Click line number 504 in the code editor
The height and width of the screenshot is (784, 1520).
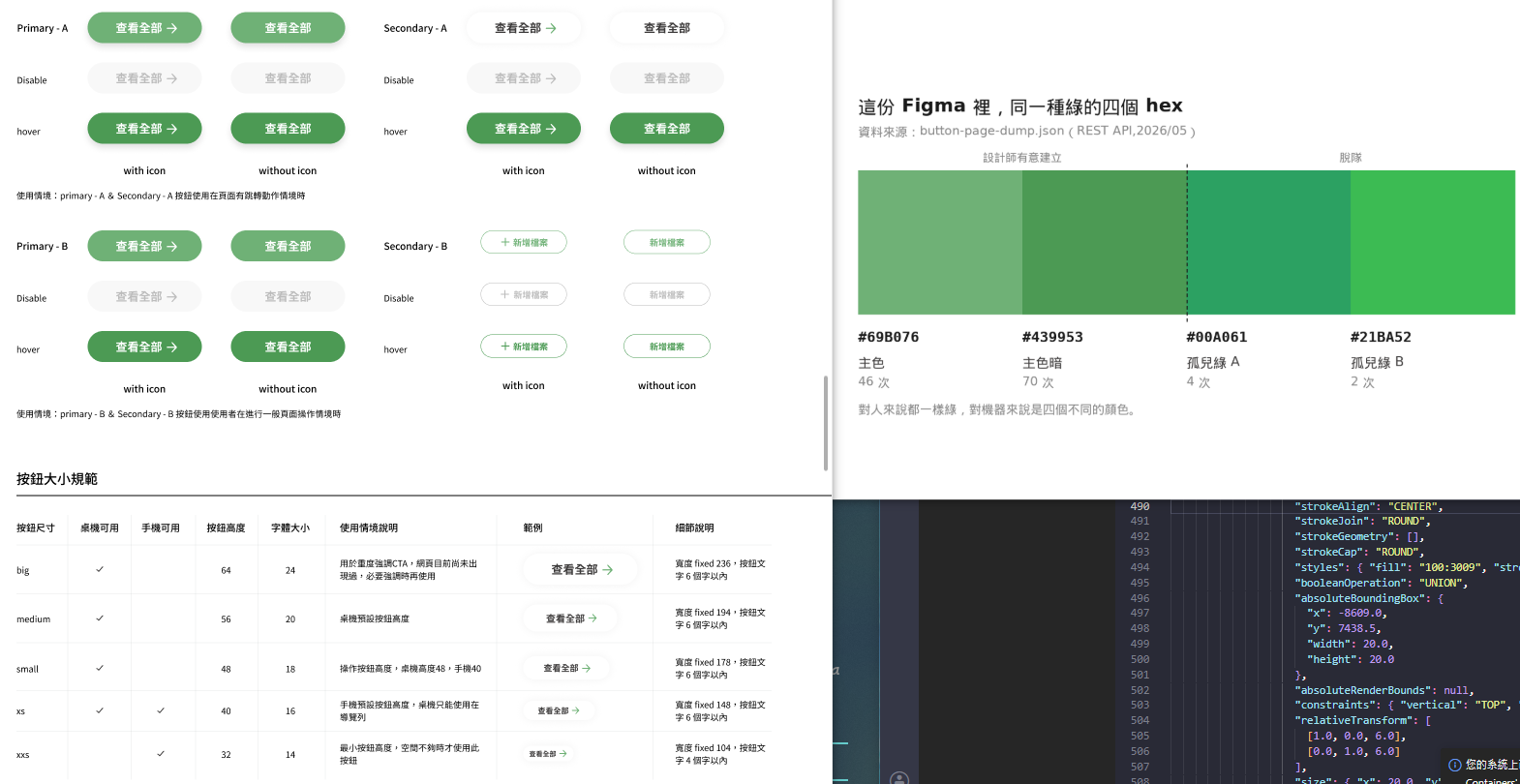(1140, 720)
